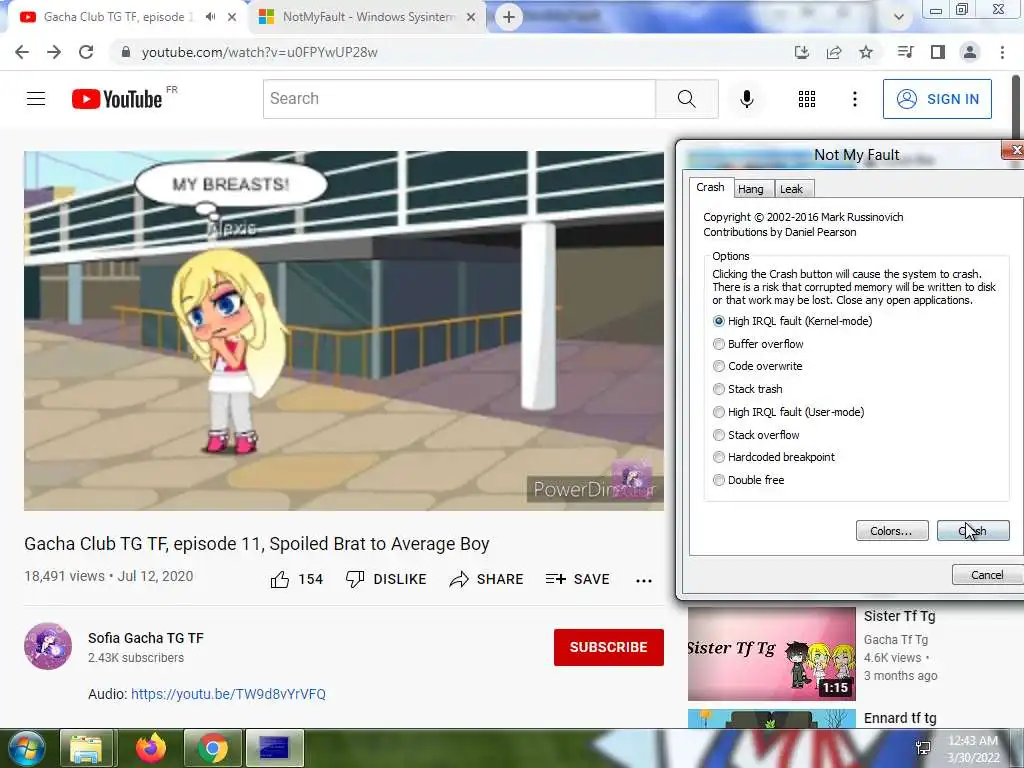This screenshot has height=768, width=1024.
Task: Open the Chrome profile avatar
Action: point(970,52)
